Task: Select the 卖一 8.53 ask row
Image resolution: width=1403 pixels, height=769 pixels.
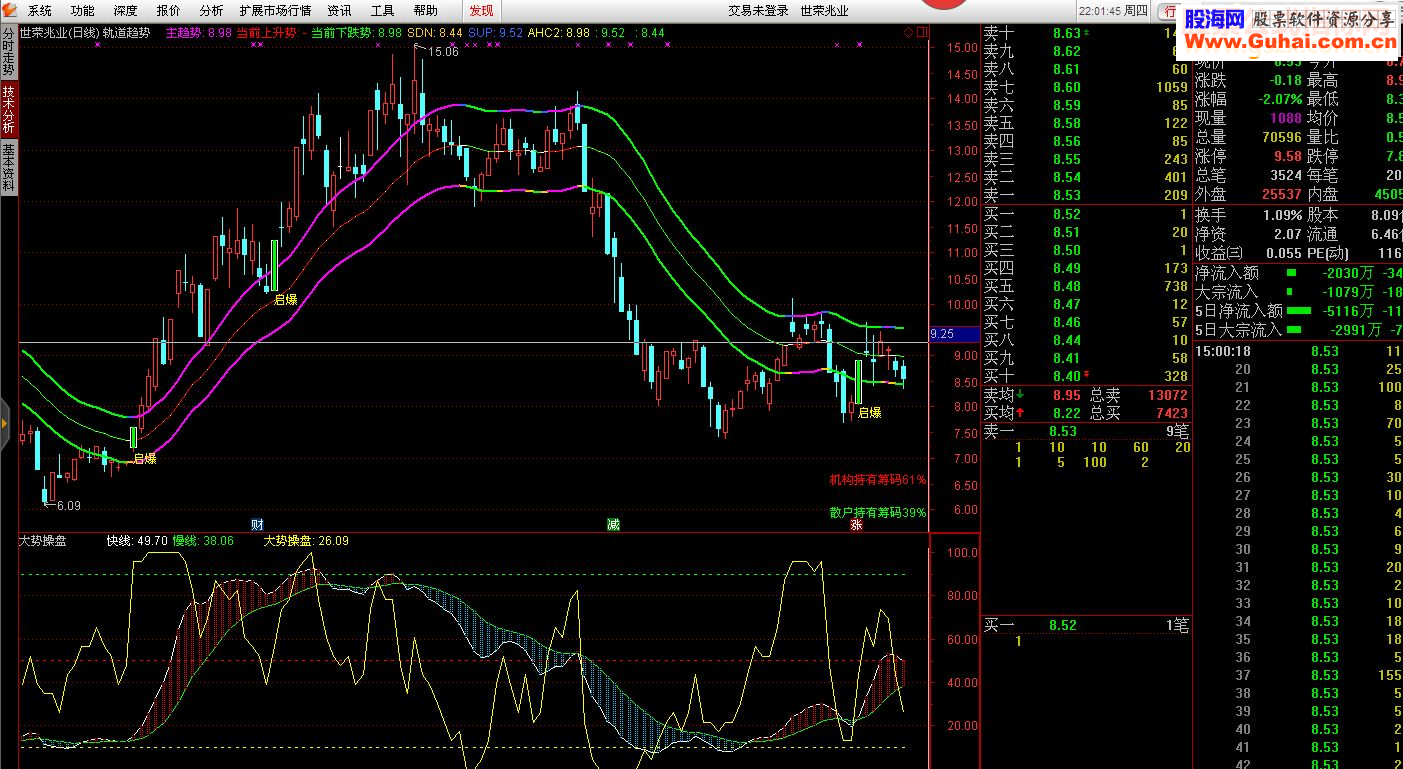Action: pos(1086,195)
